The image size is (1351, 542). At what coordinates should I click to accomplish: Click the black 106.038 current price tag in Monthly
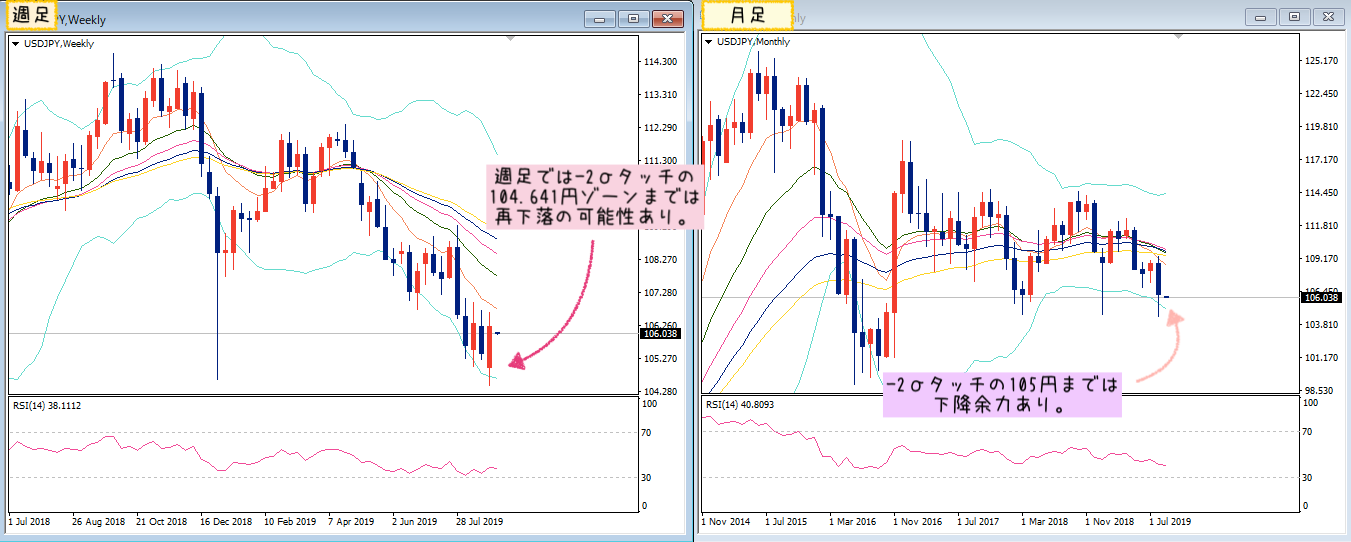pyautogui.click(x=1322, y=297)
